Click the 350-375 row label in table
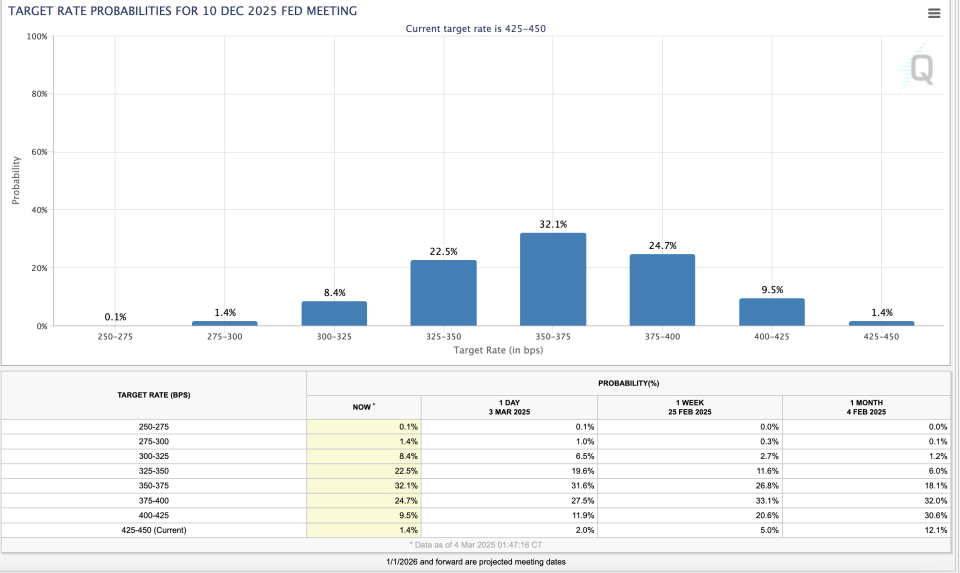Viewport: 960px width, 573px height. (x=153, y=486)
